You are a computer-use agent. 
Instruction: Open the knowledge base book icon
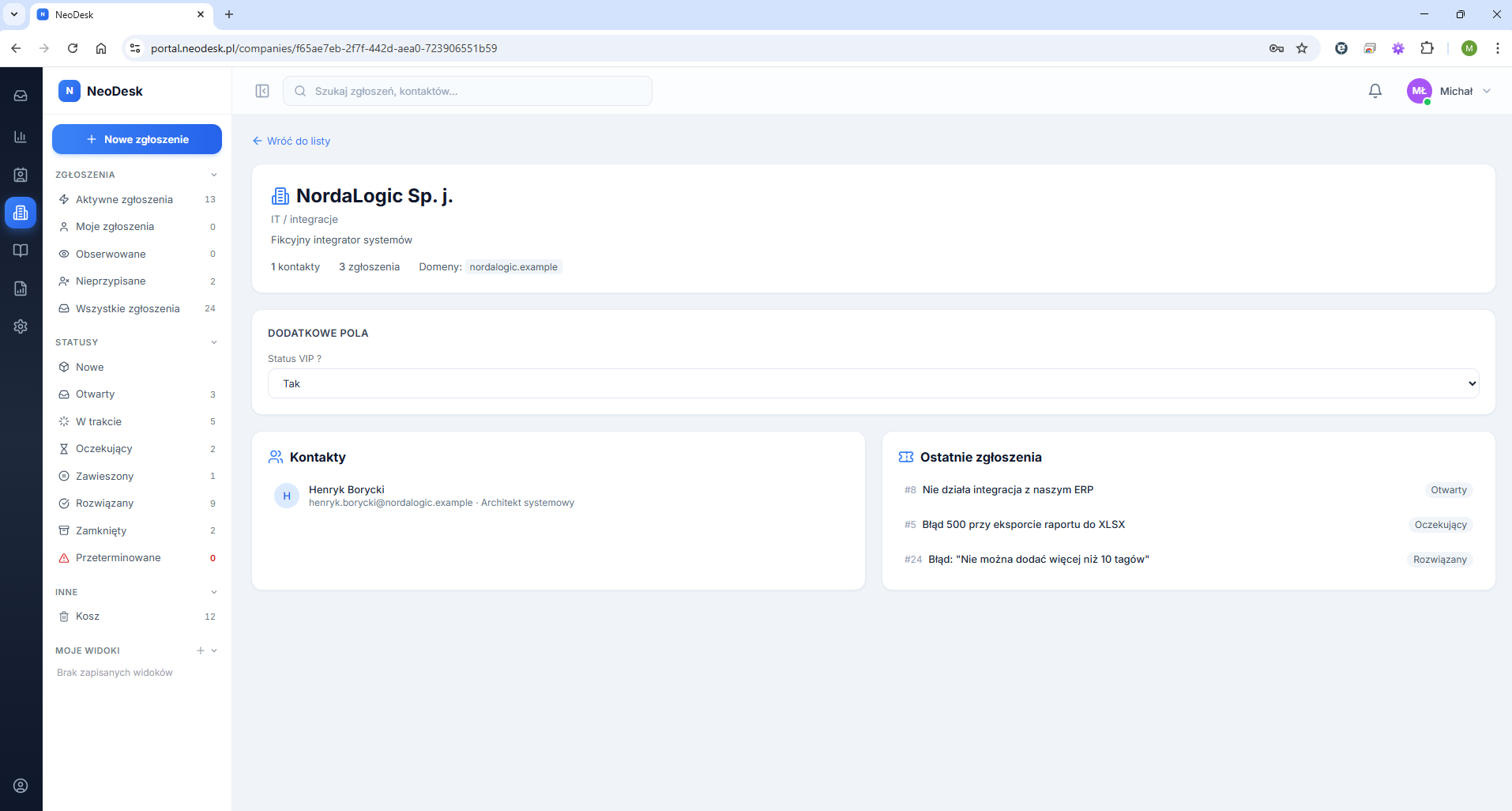pyautogui.click(x=21, y=251)
